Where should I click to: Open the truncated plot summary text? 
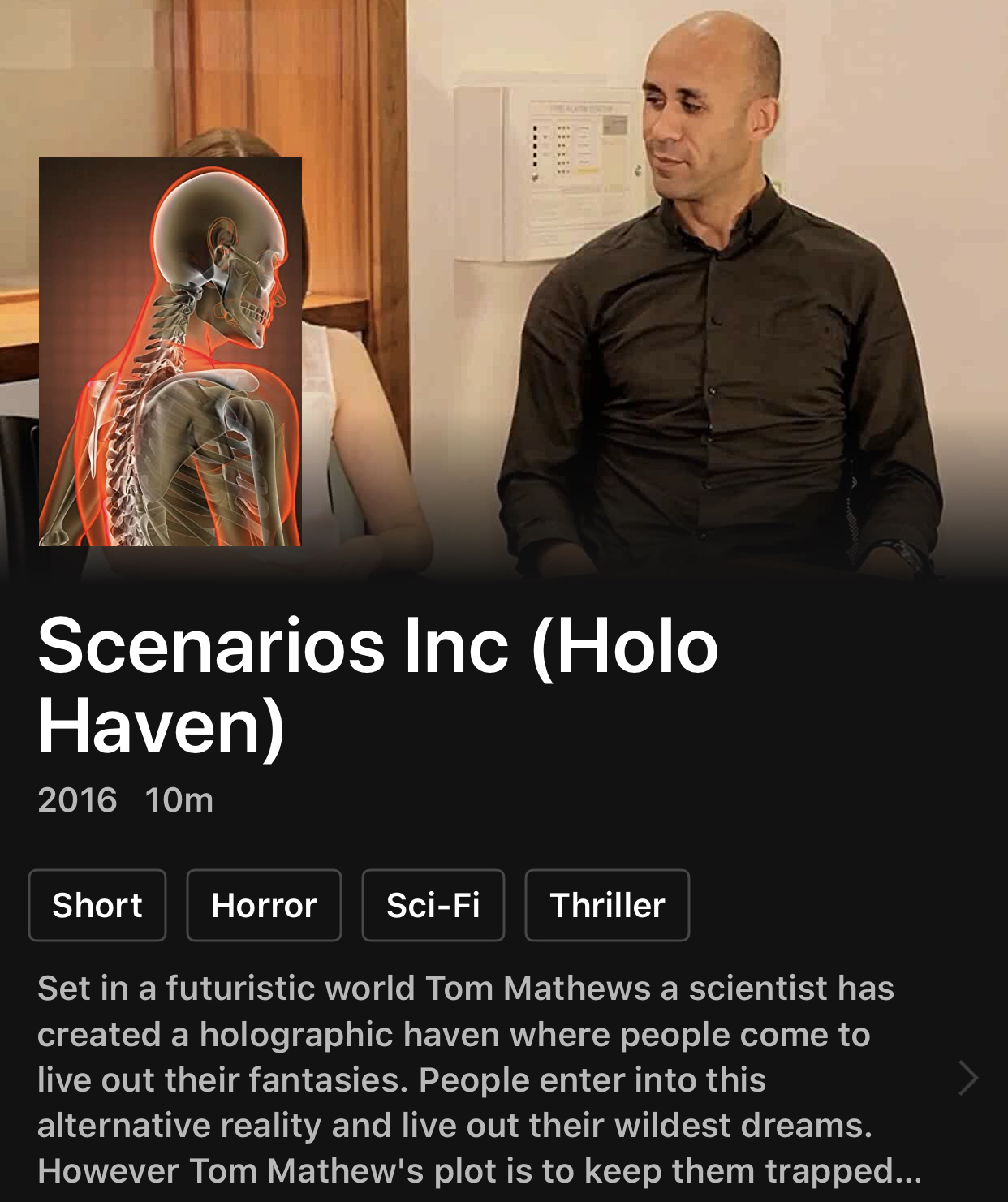click(479, 1079)
